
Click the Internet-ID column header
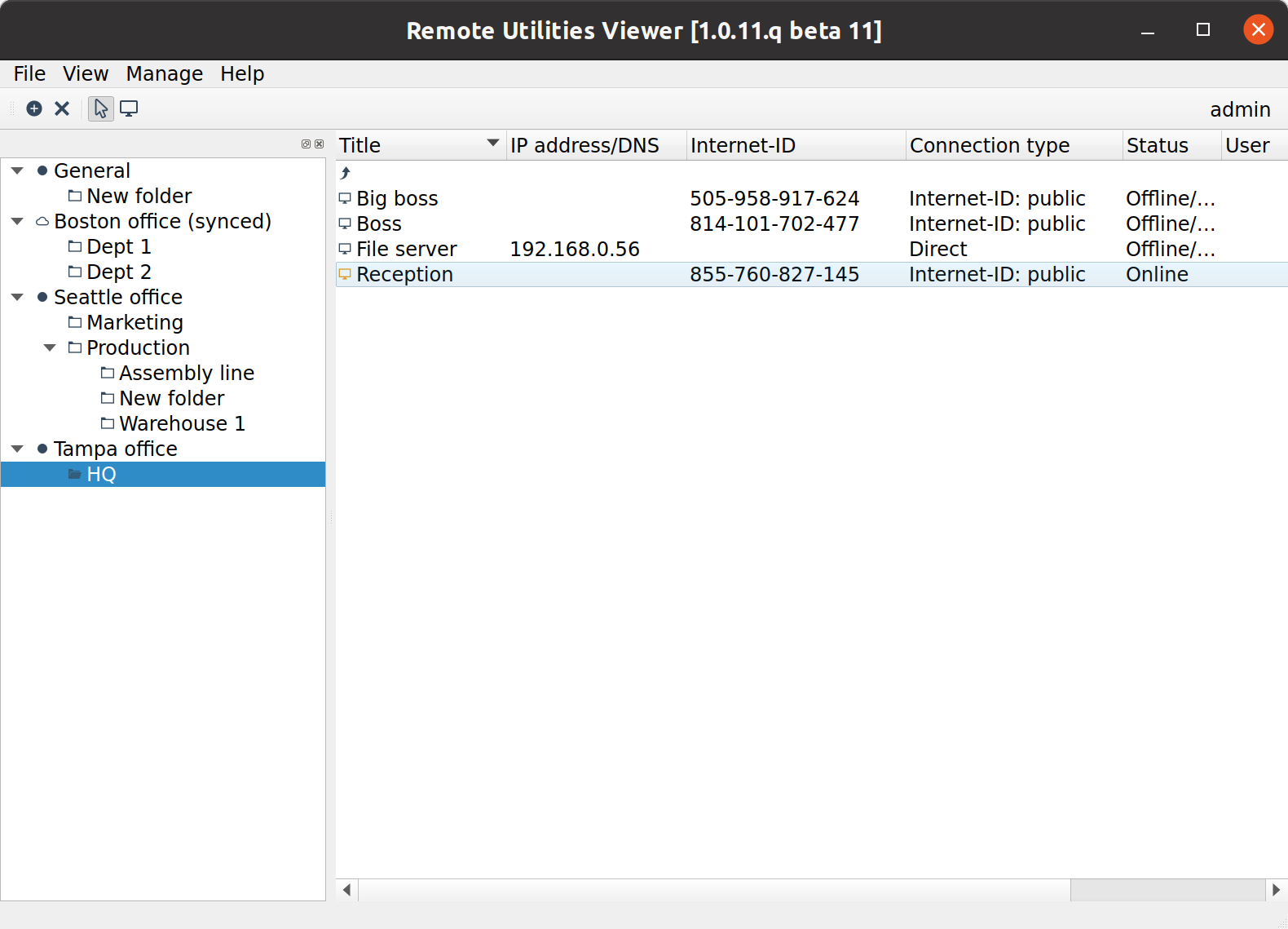click(742, 145)
